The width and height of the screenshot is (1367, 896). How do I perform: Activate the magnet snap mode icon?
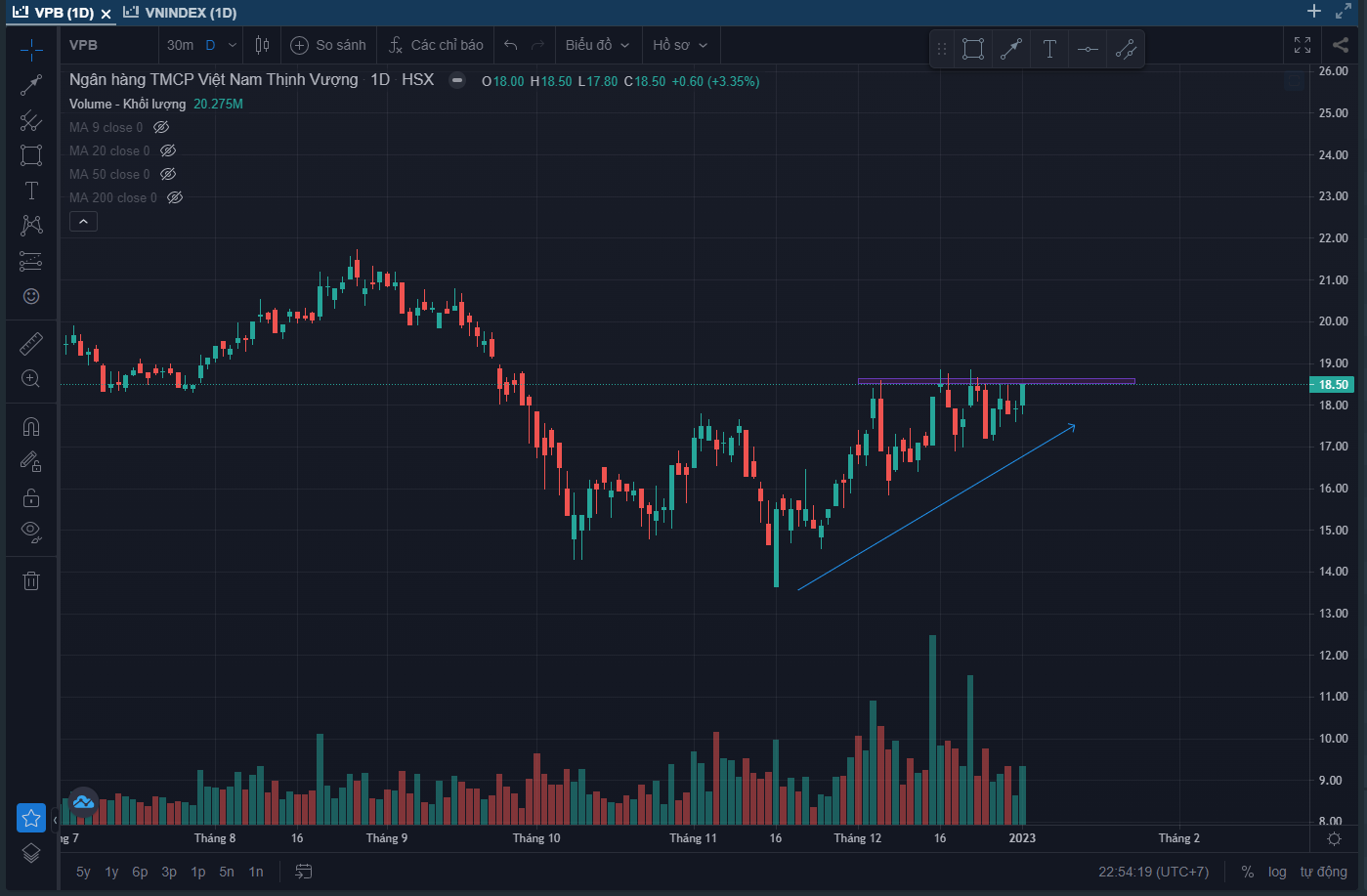click(31, 427)
